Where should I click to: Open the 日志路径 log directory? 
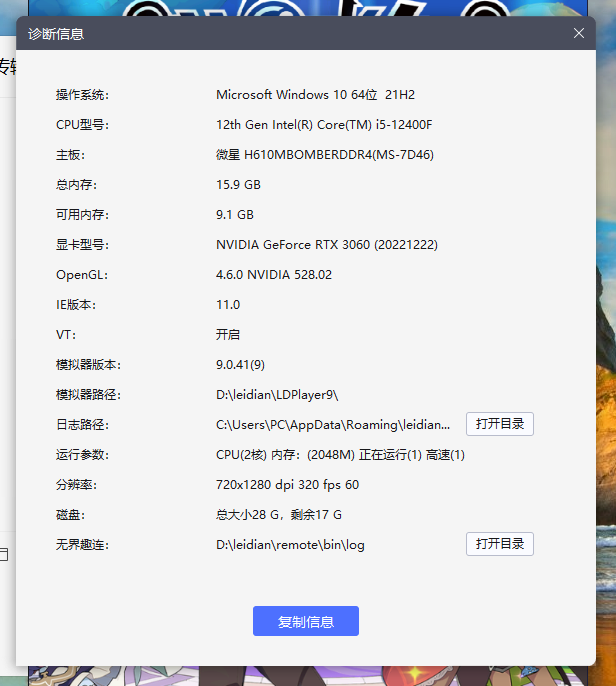pos(499,424)
